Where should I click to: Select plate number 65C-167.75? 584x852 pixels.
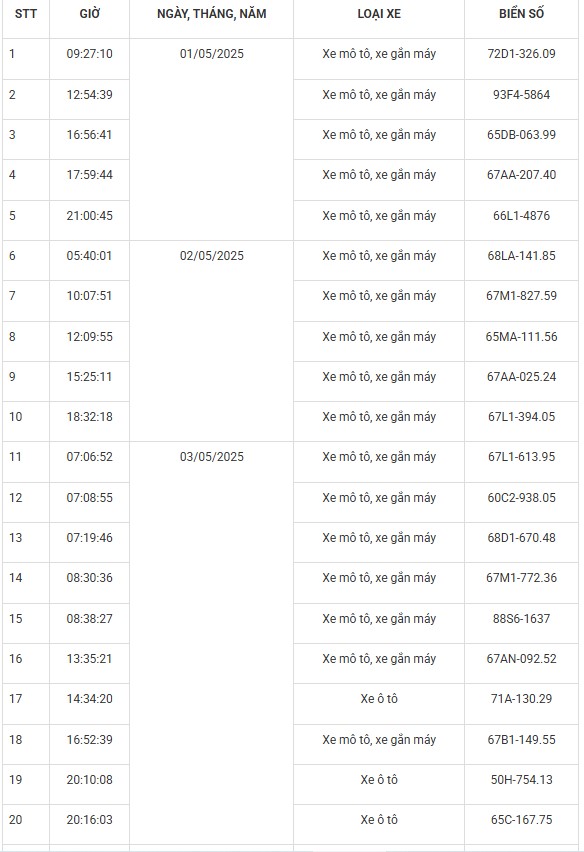pyautogui.click(x=522, y=820)
